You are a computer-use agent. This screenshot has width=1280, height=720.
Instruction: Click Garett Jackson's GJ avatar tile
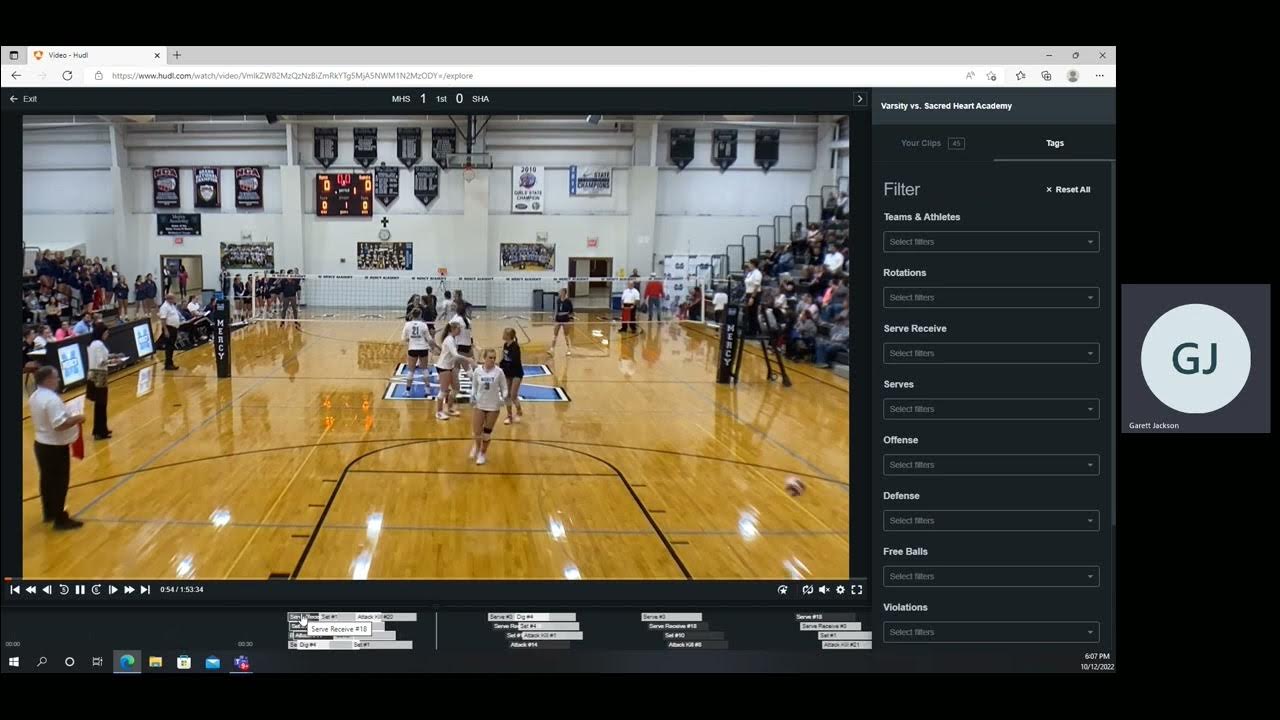tap(1196, 358)
